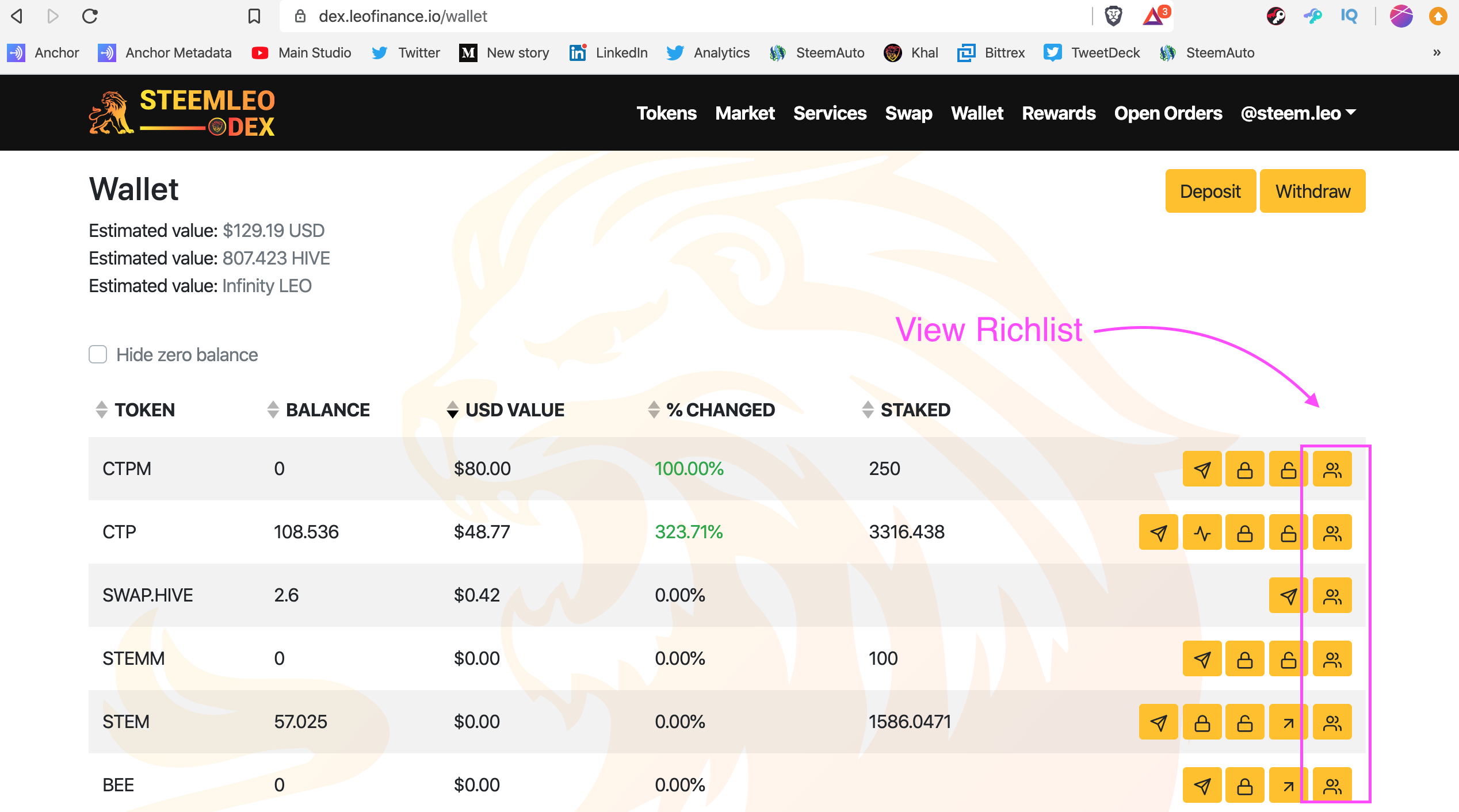The height and width of the screenshot is (812, 1459).
Task: Open the Open Orders nav item
Action: click(x=1168, y=113)
